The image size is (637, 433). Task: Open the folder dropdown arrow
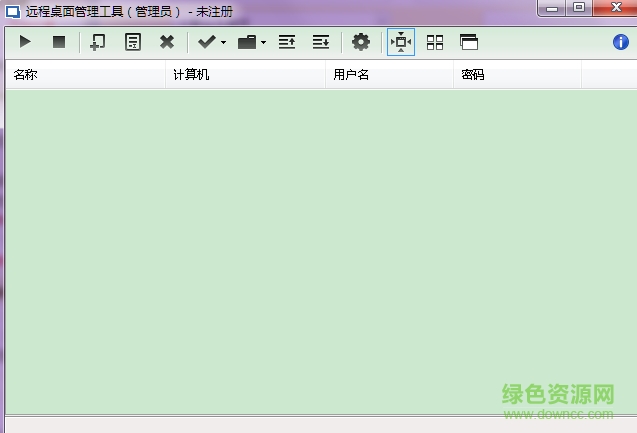coord(263,42)
